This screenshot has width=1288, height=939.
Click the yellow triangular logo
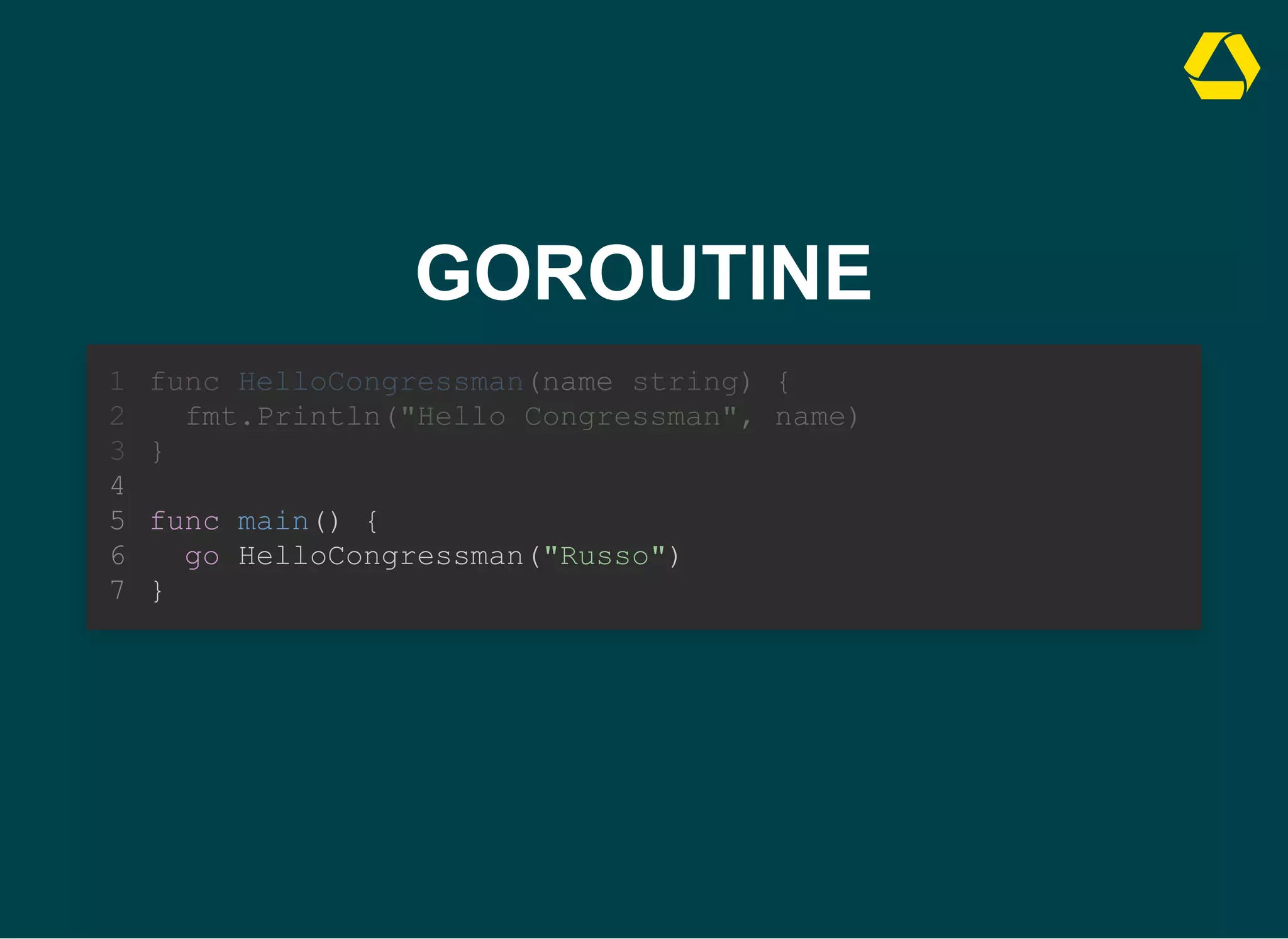point(1221,66)
